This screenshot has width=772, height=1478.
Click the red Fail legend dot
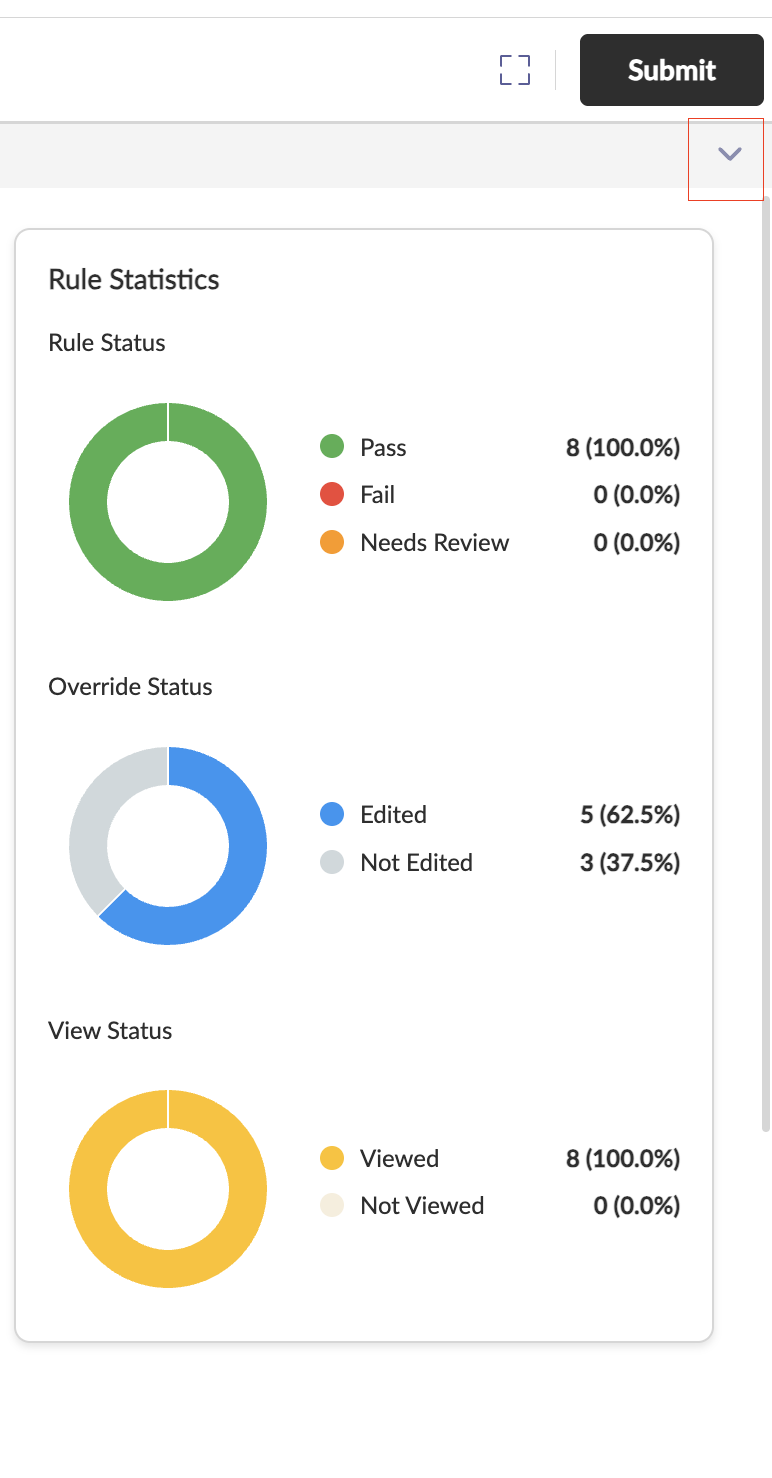coord(331,494)
